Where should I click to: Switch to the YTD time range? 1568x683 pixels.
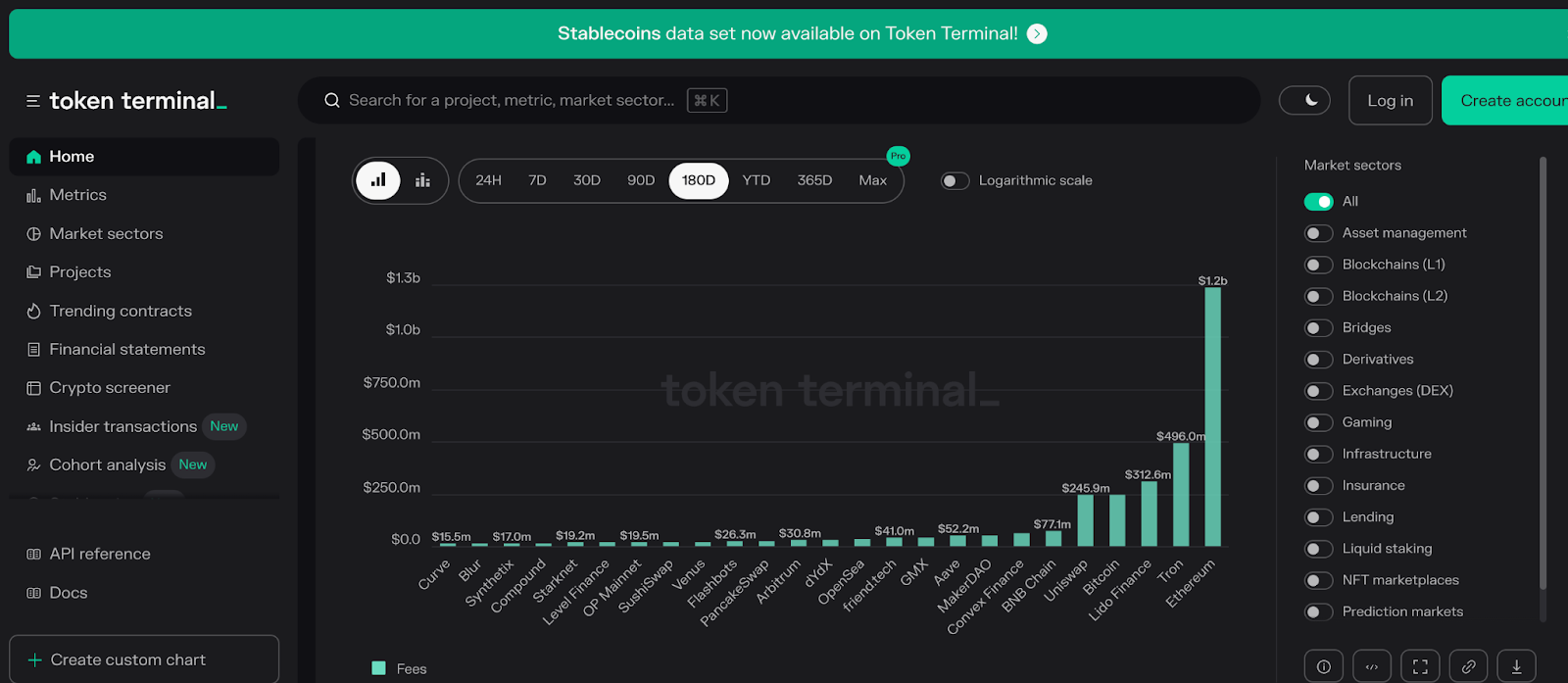coord(757,180)
